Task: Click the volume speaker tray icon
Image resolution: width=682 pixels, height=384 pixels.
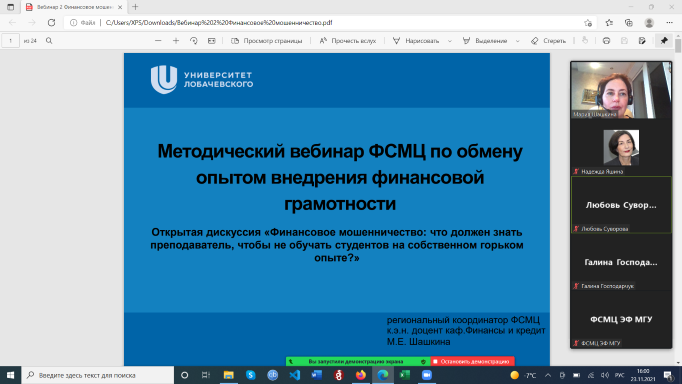Action: [x=605, y=375]
